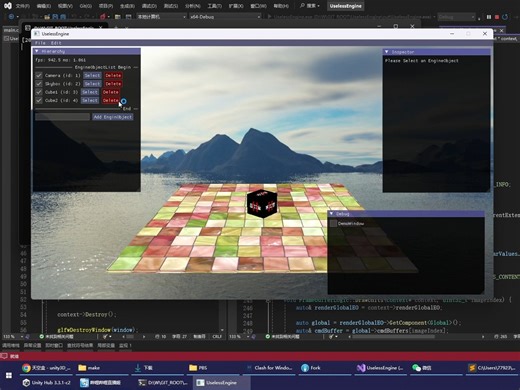Select the Cube1 engine object

coord(90,92)
